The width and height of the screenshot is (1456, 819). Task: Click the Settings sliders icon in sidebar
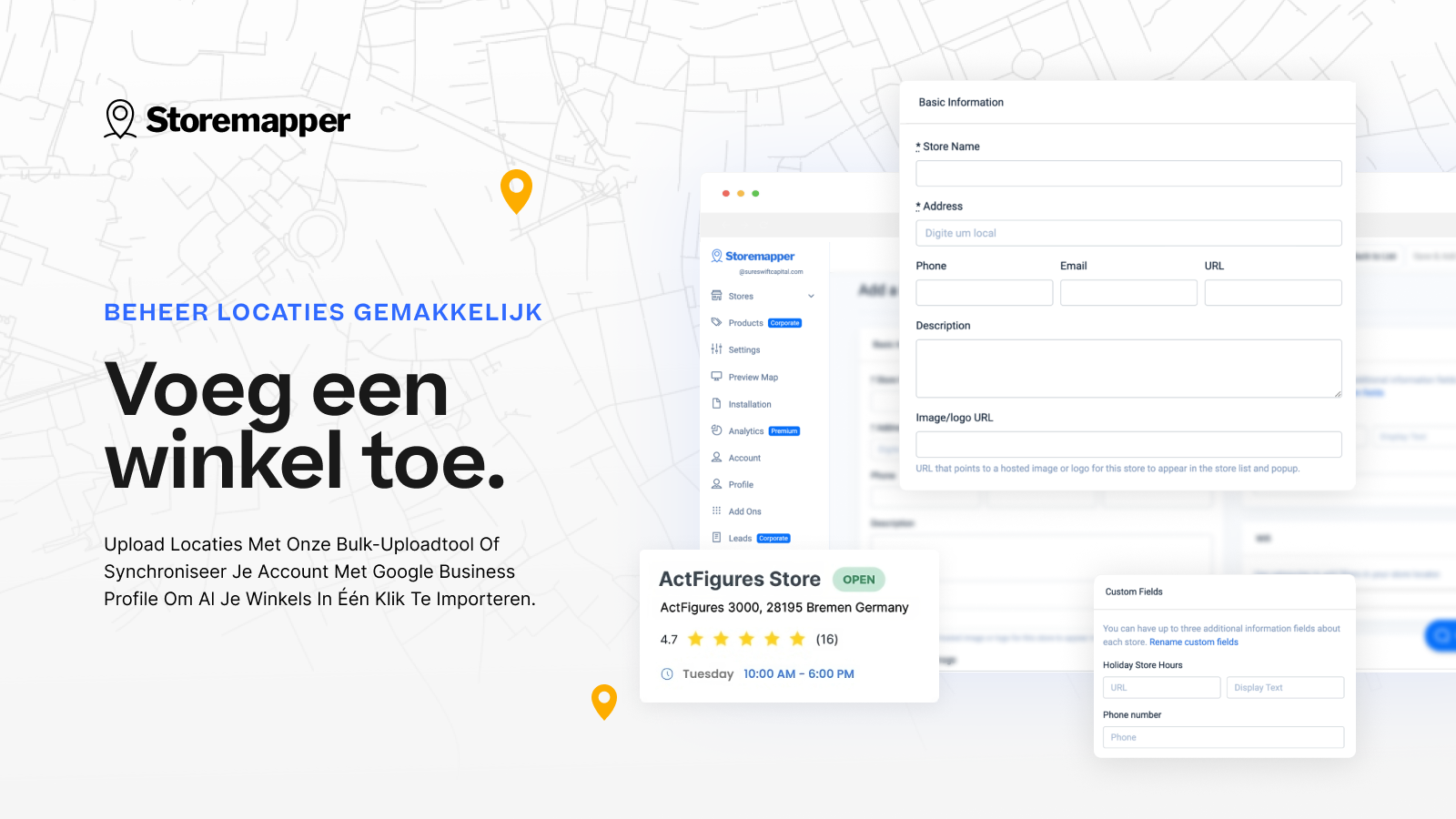(716, 349)
